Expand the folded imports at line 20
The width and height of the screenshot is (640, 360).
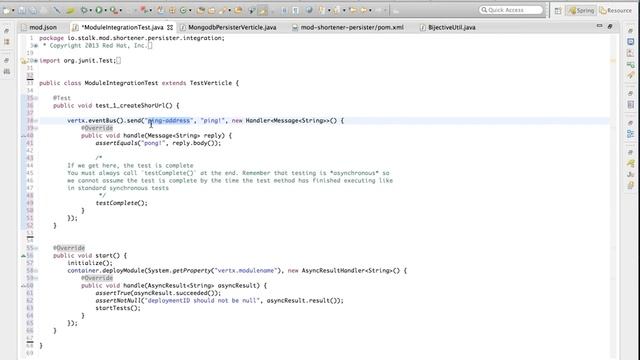point(36,61)
